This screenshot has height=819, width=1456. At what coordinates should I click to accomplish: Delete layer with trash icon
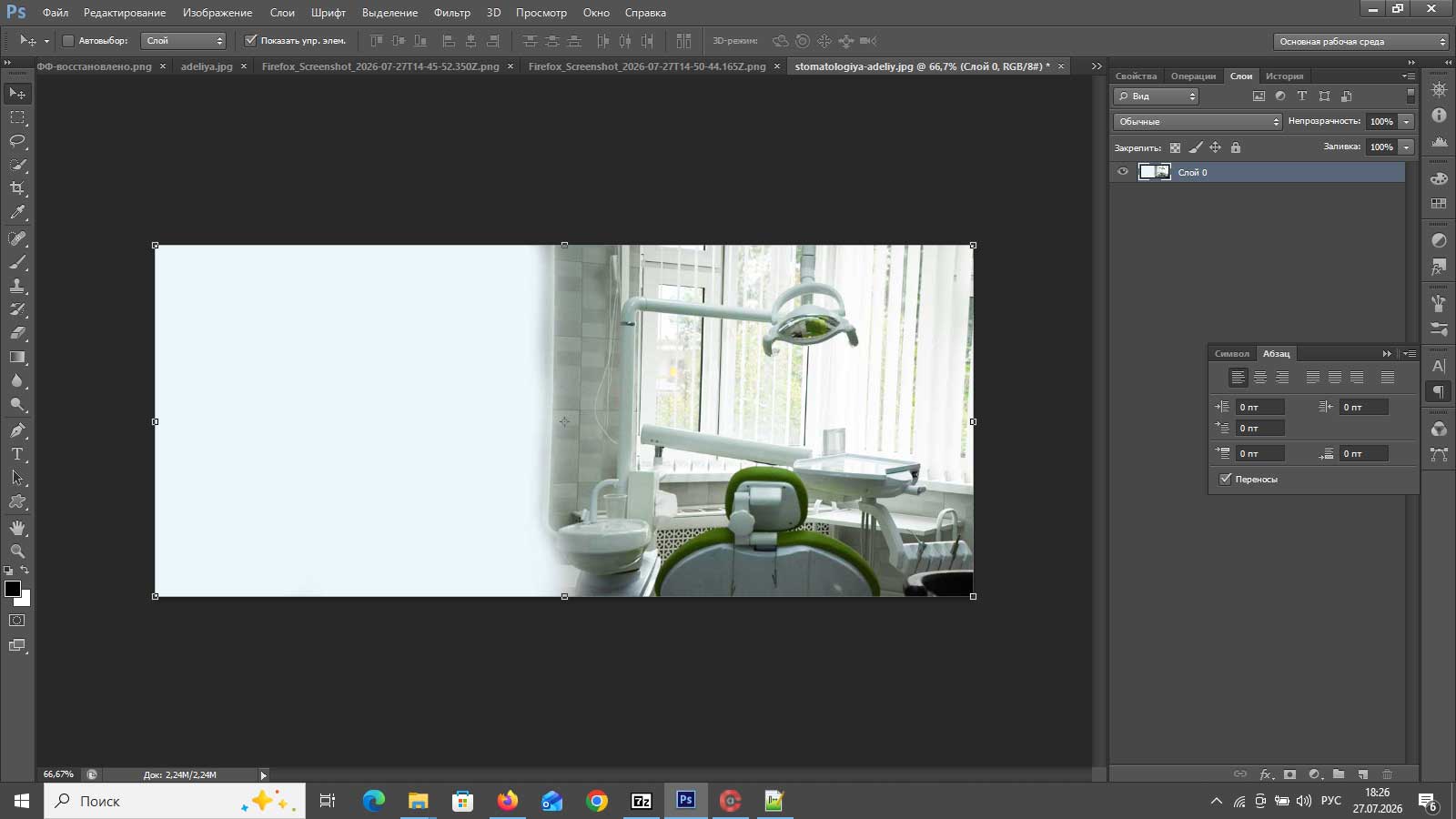click(x=1388, y=774)
